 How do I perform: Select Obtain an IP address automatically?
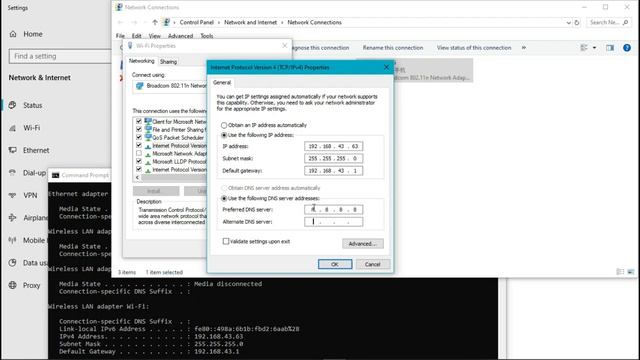pos(224,125)
